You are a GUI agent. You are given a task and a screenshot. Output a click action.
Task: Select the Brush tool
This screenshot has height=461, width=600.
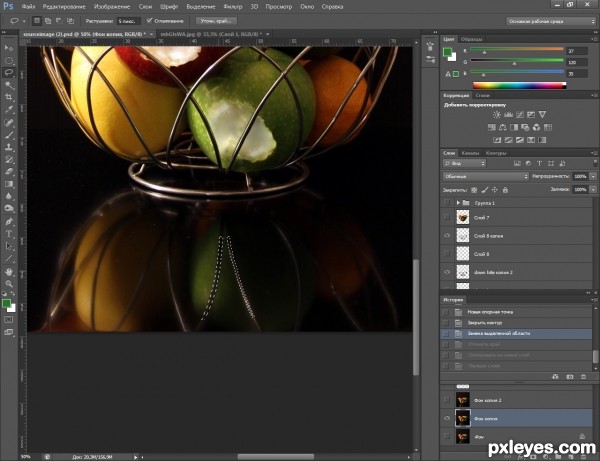(8, 135)
